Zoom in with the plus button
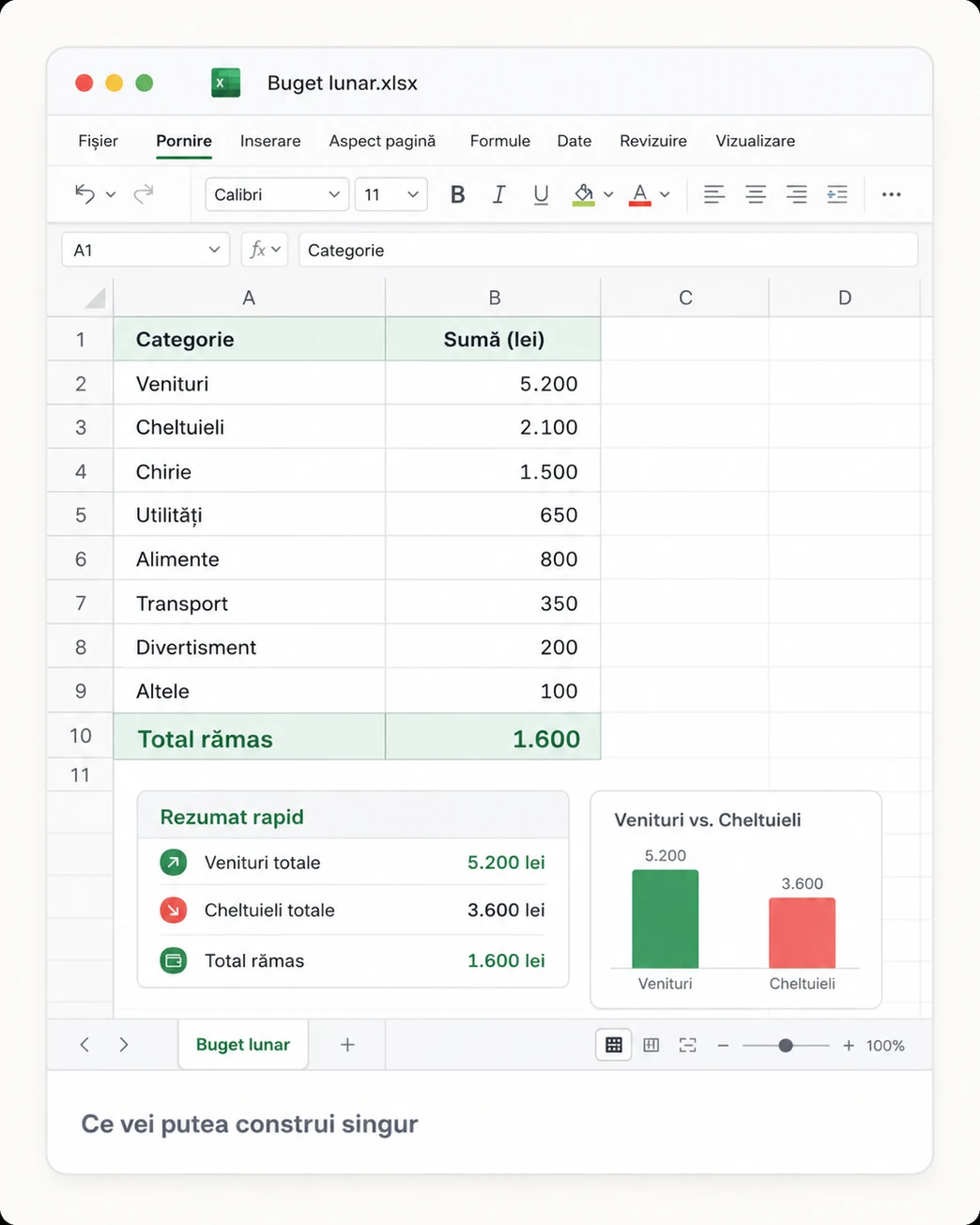The height and width of the screenshot is (1225, 980). point(849,1045)
